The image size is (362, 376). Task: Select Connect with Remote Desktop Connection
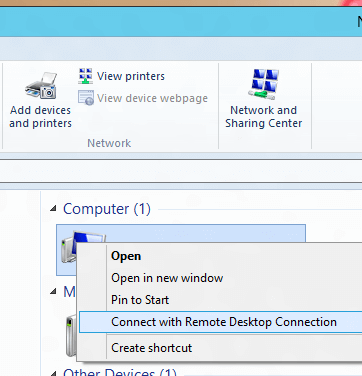pos(221,322)
